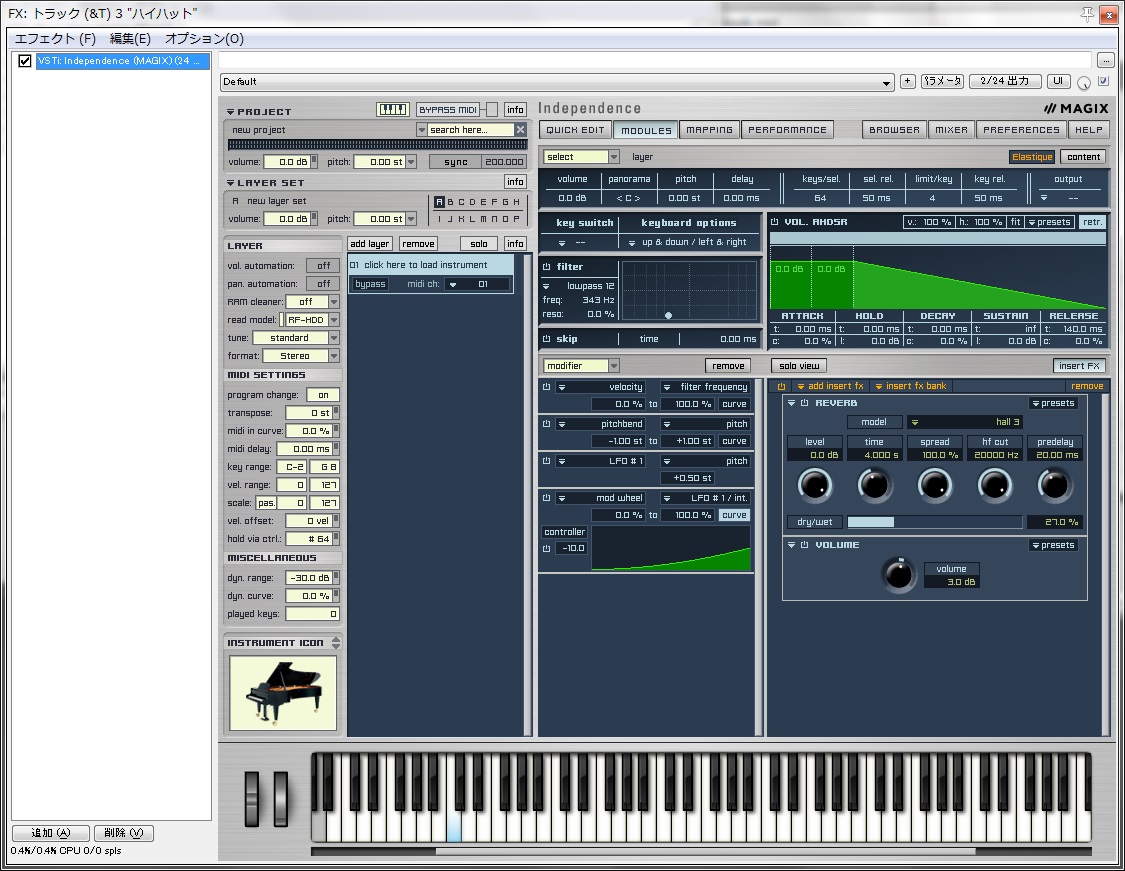Click the left pitch wheel

pos(252,798)
